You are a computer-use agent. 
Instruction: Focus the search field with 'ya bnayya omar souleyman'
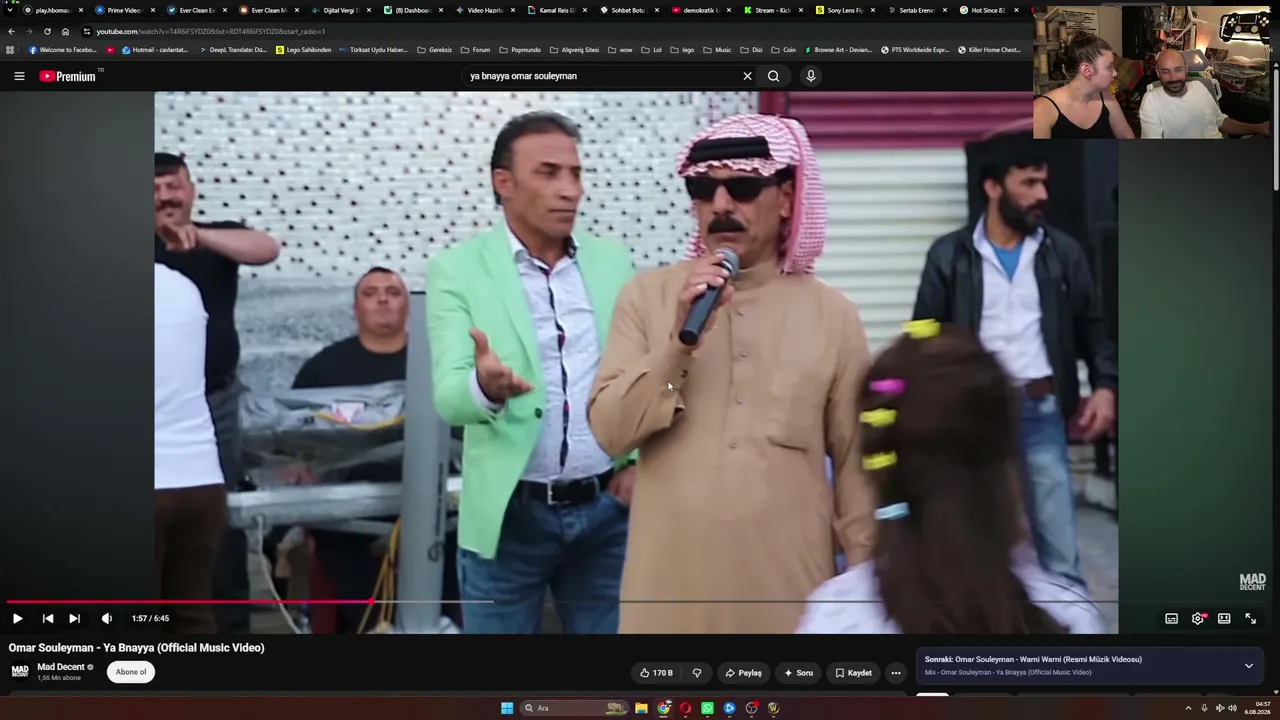[600, 76]
